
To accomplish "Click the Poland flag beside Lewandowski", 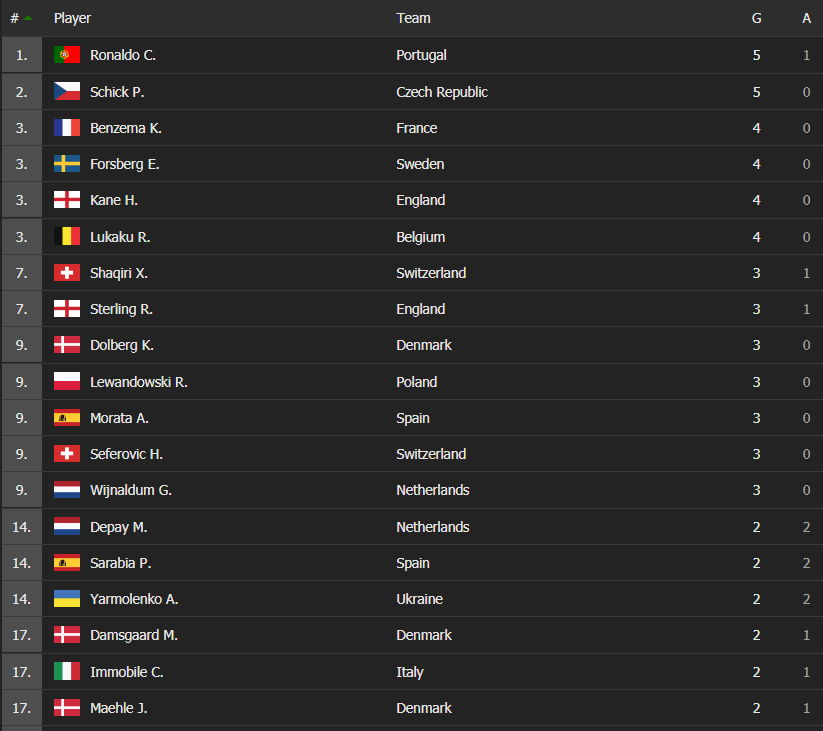I will [x=67, y=382].
